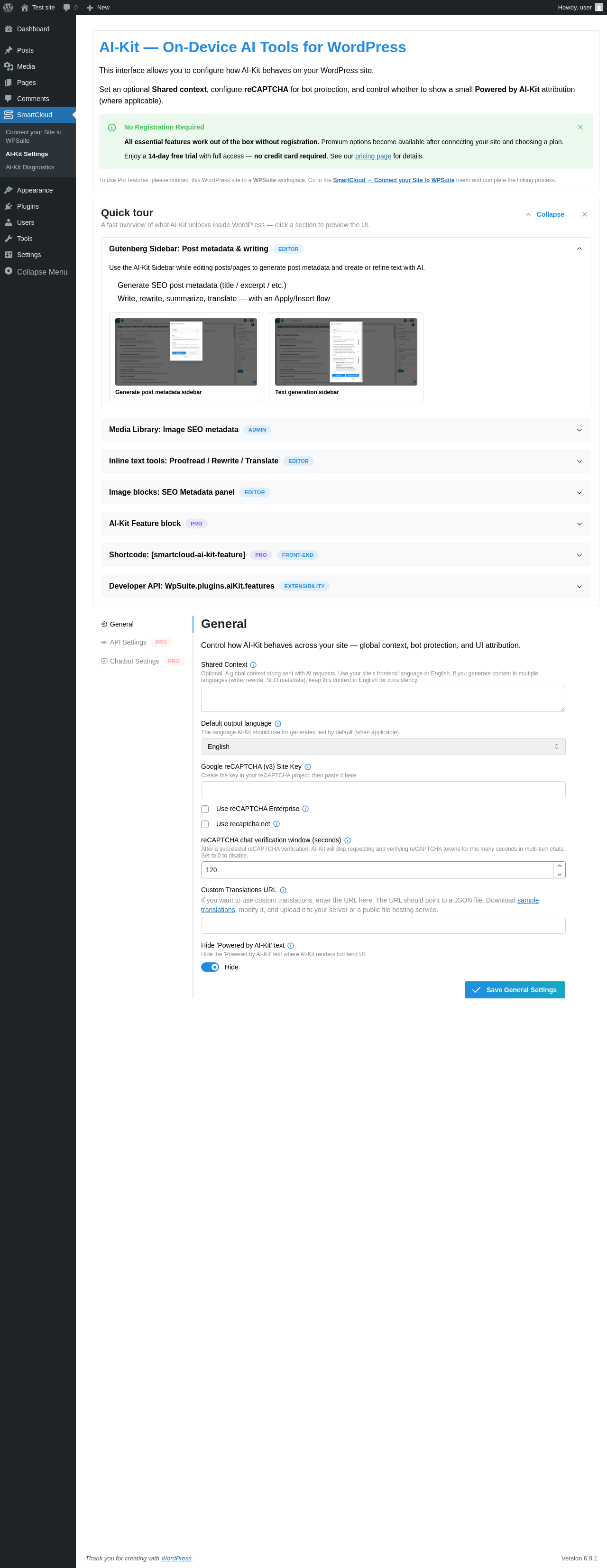Click the info icon beside Shared Context

click(253, 664)
